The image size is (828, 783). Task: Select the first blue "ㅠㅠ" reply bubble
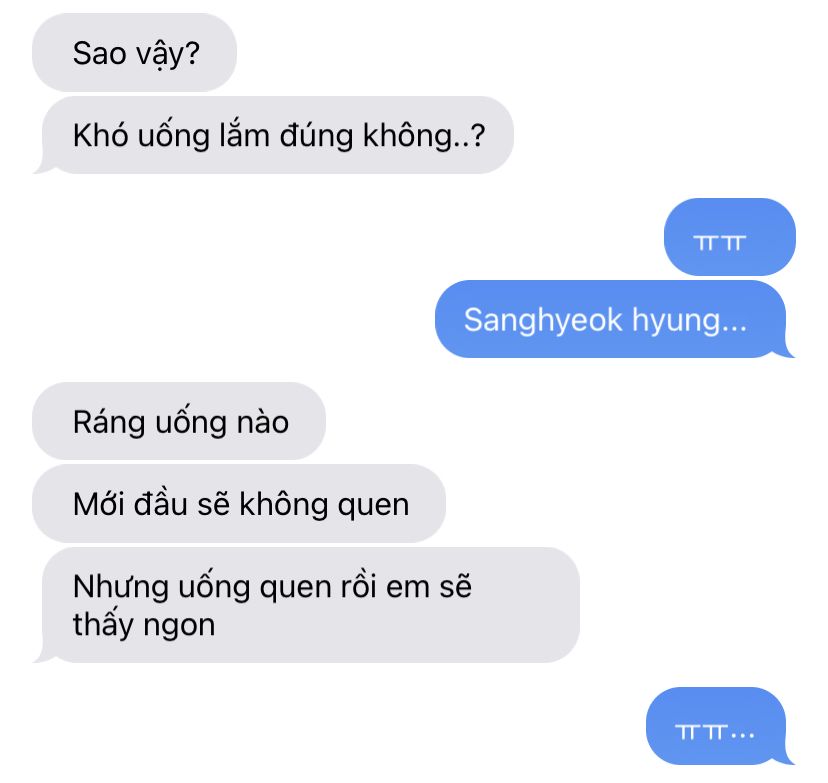point(729,237)
